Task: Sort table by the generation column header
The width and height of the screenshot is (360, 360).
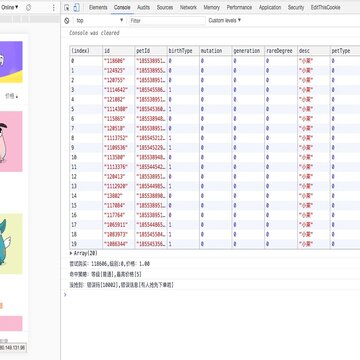Action: (x=248, y=51)
